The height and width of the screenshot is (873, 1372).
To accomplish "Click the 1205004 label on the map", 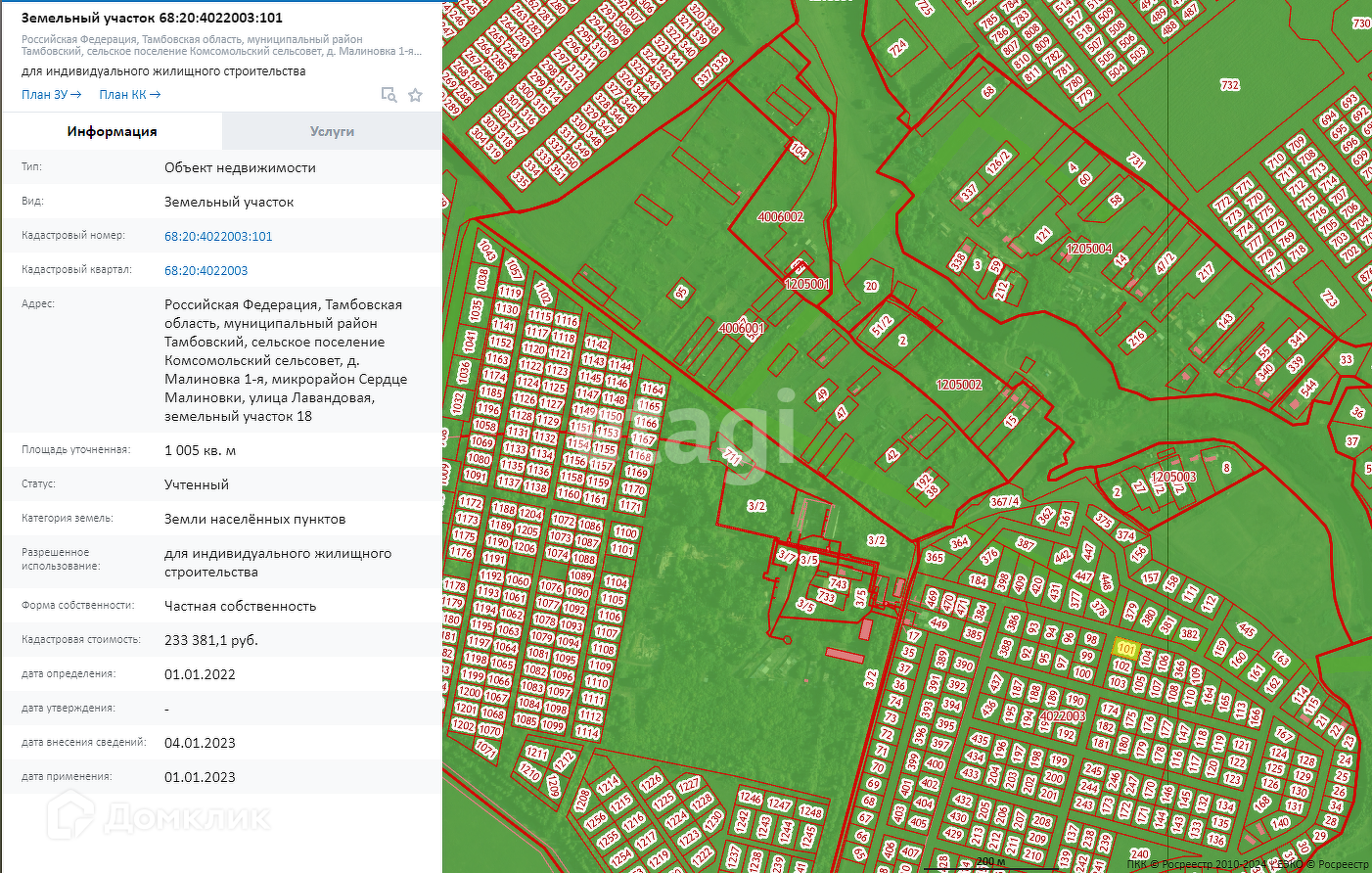I will pos(1089,249).
